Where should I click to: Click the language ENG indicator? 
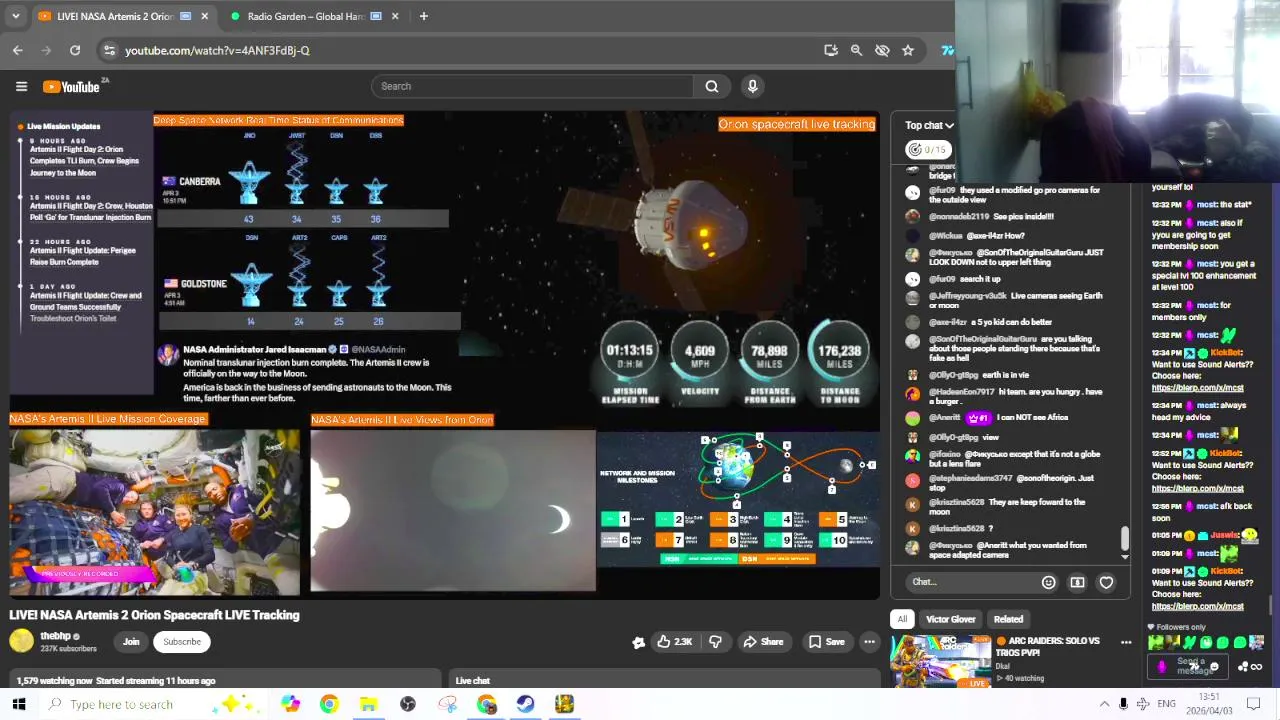click(1166, 704)
